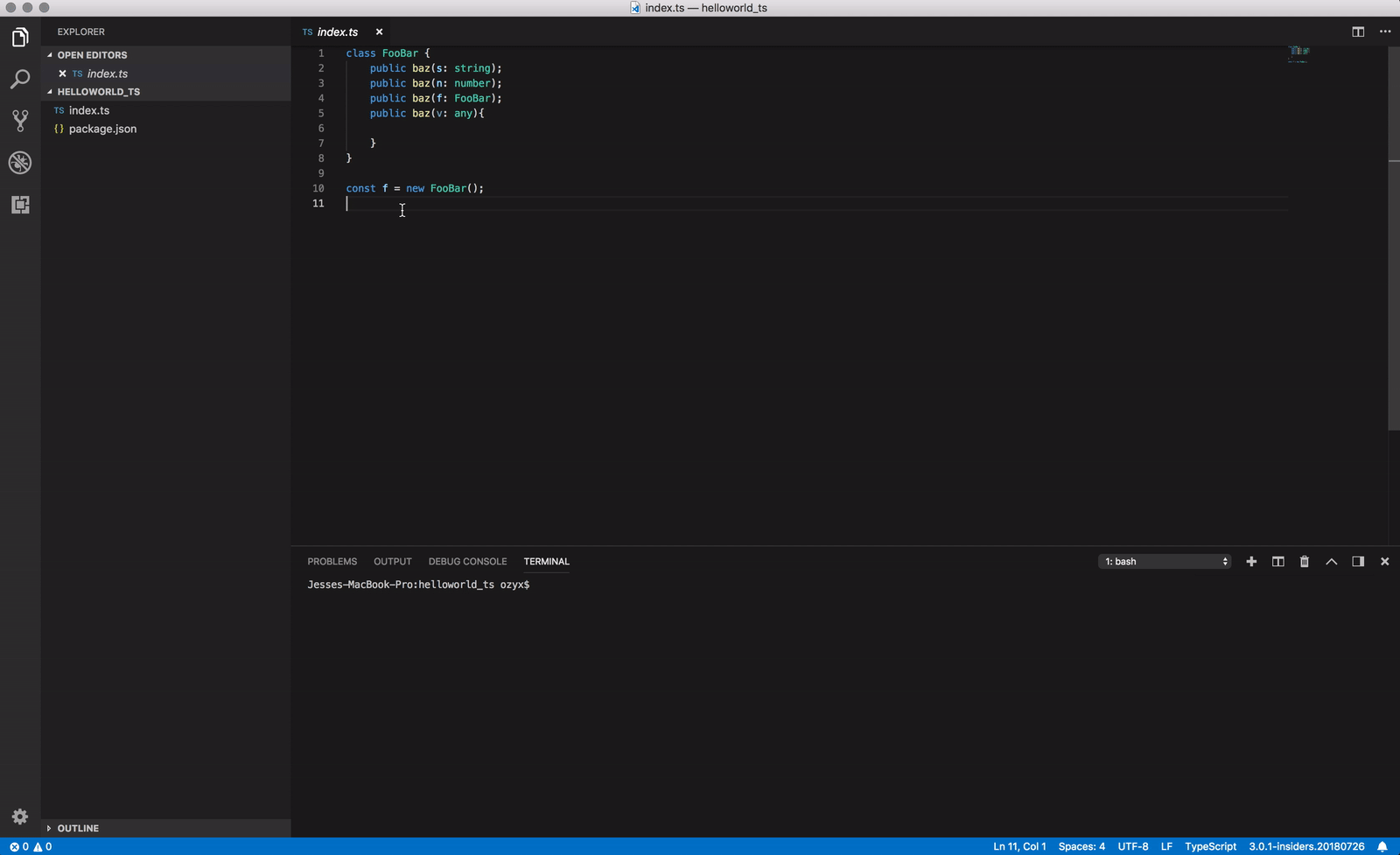Switch to the Output tab
1400x855 pixels.
(392, 562)
